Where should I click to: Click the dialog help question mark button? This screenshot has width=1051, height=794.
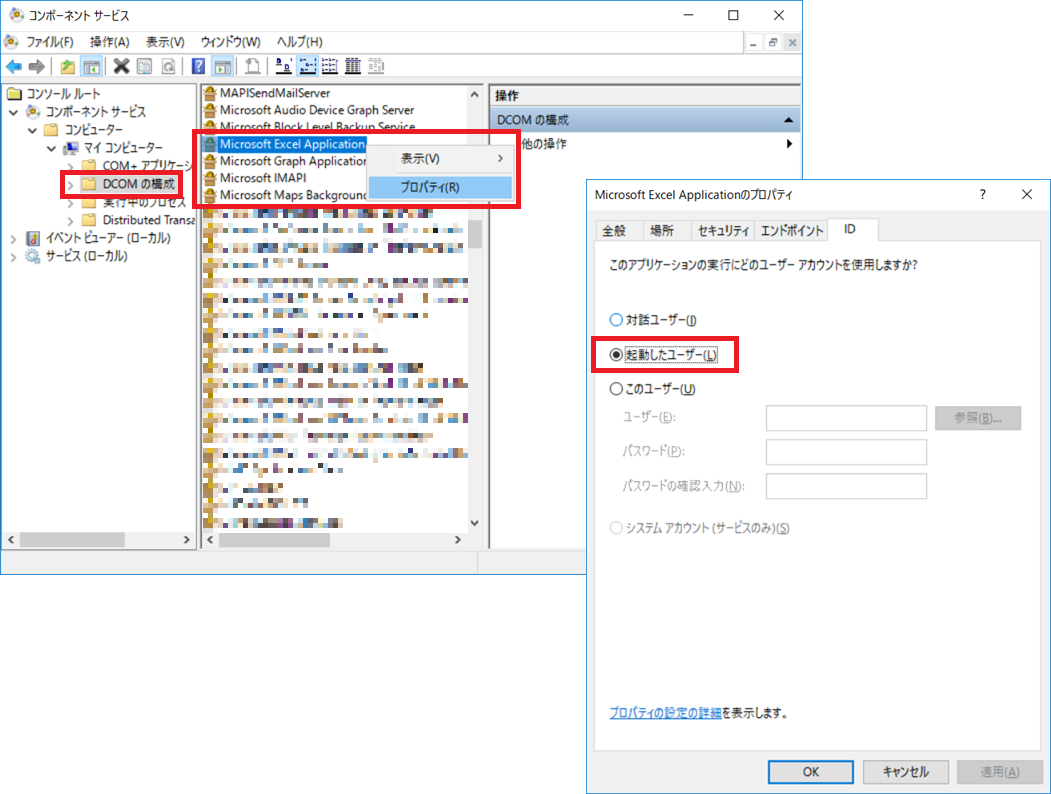(x=983, y=195)
